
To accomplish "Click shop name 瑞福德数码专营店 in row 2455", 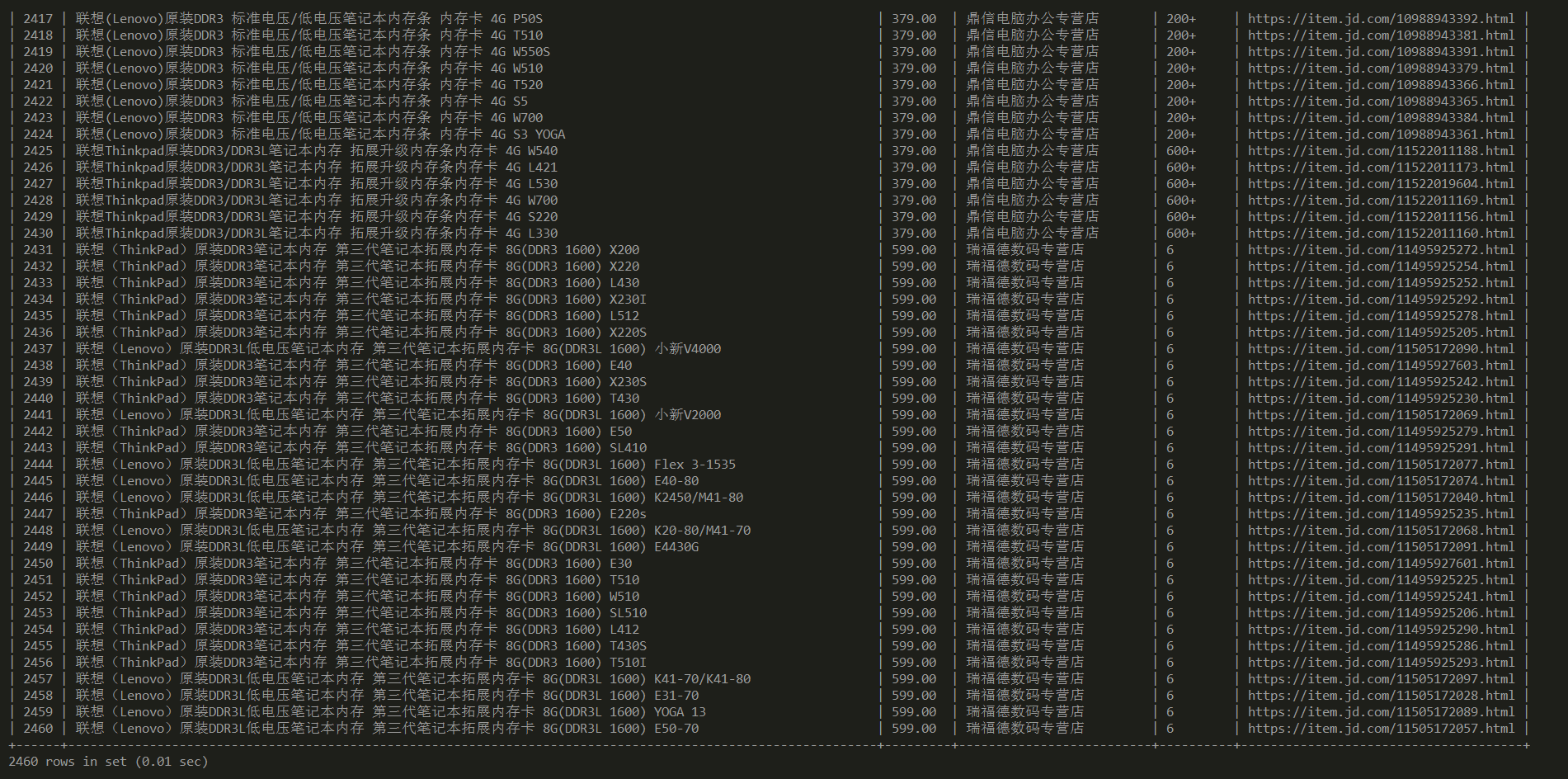I will (x=1024, y=645).
